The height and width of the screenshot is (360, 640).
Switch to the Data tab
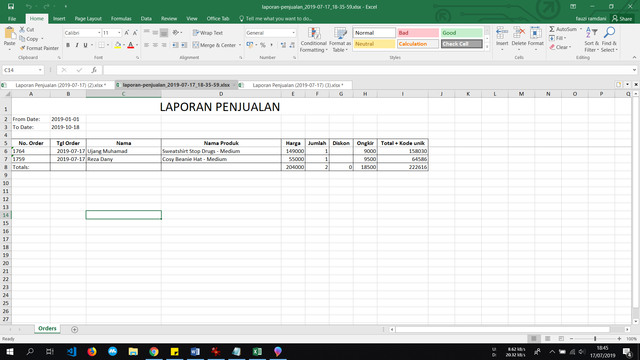coord(146,19)
